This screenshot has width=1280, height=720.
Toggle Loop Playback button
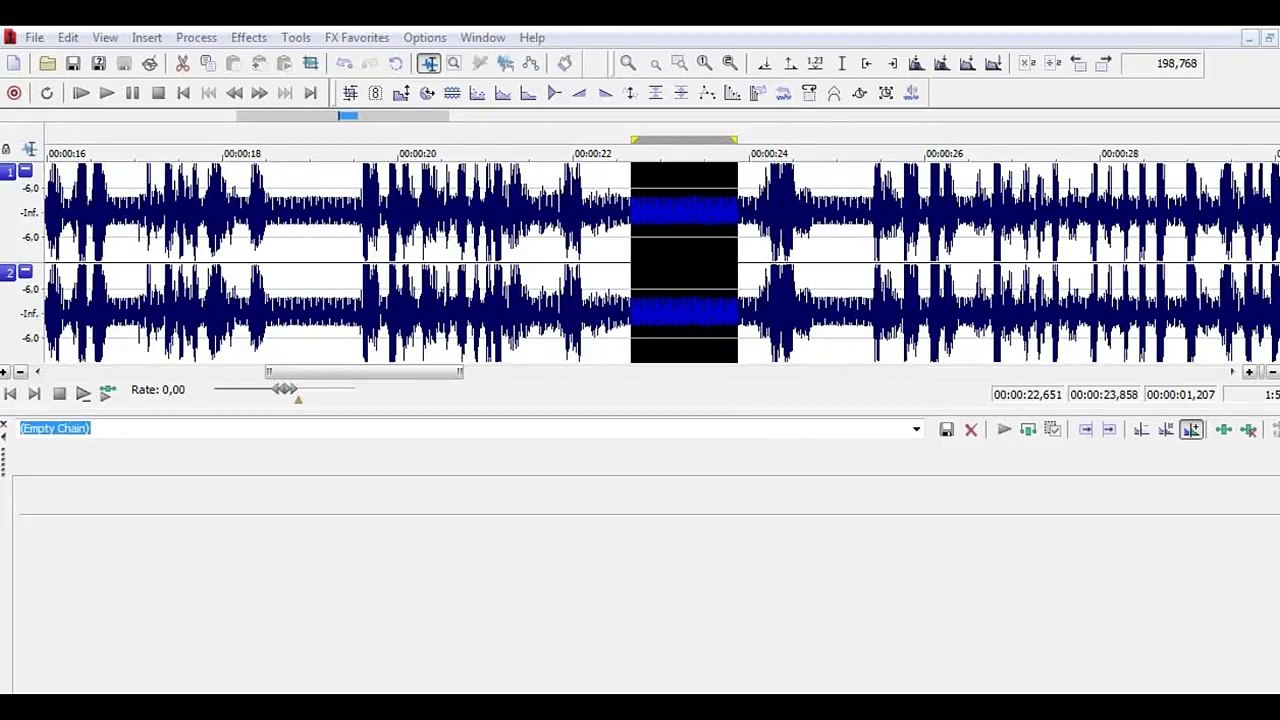[46, 93]
